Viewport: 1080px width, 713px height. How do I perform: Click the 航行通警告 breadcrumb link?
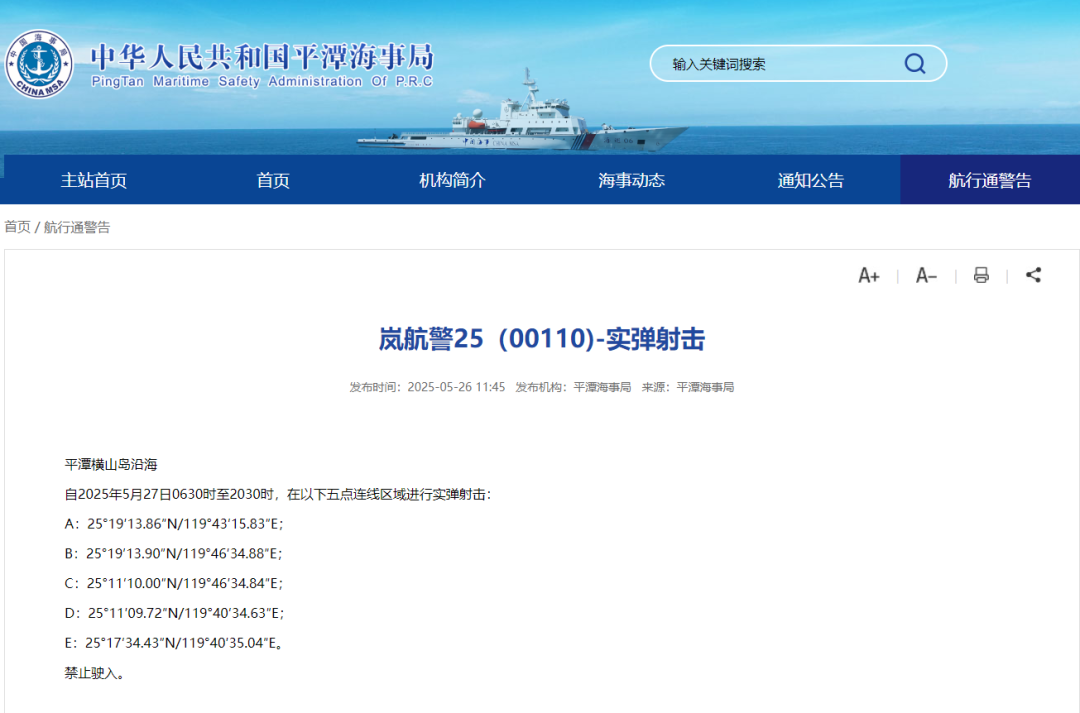[x=77, y=227]
